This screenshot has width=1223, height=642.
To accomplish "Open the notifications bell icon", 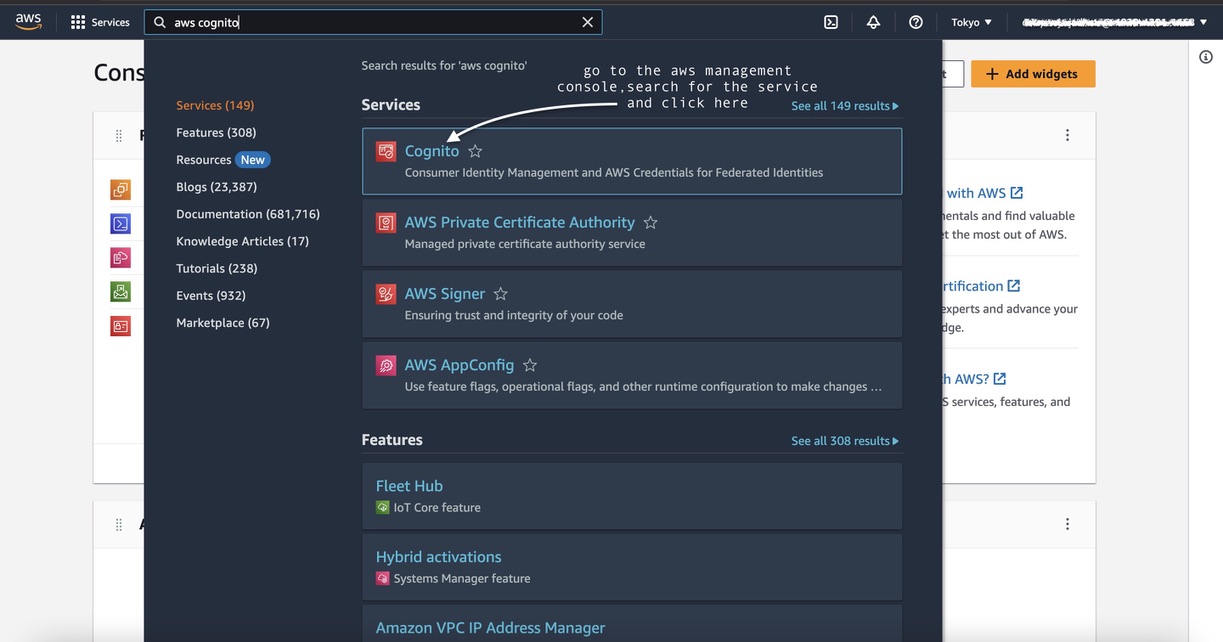I will (x=872, y=20).
